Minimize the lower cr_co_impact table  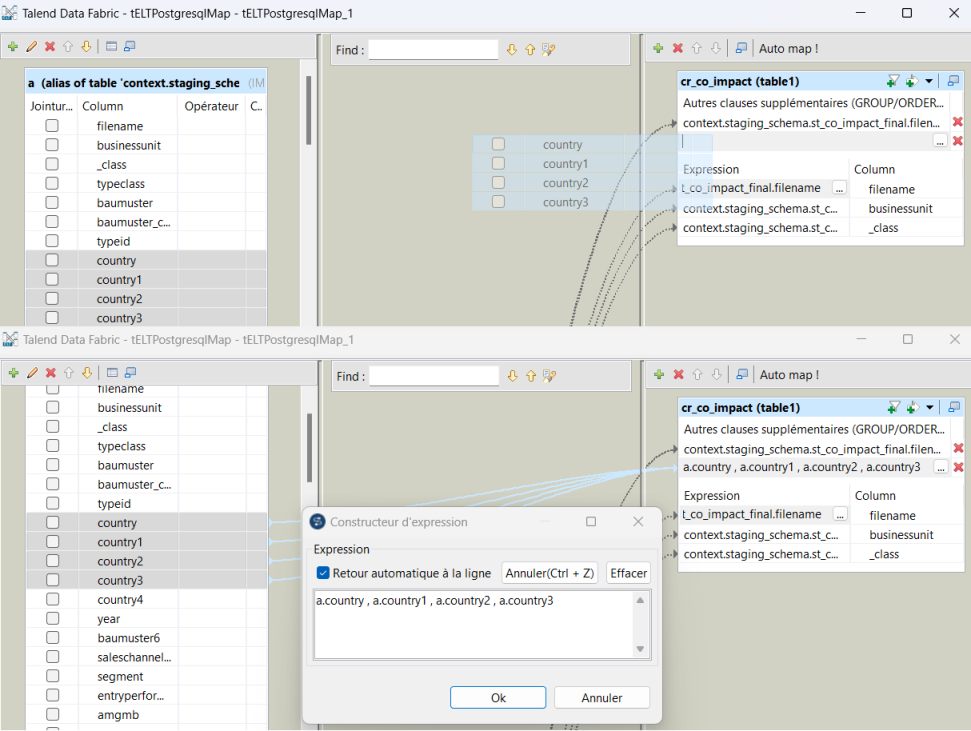coord(954,408)
